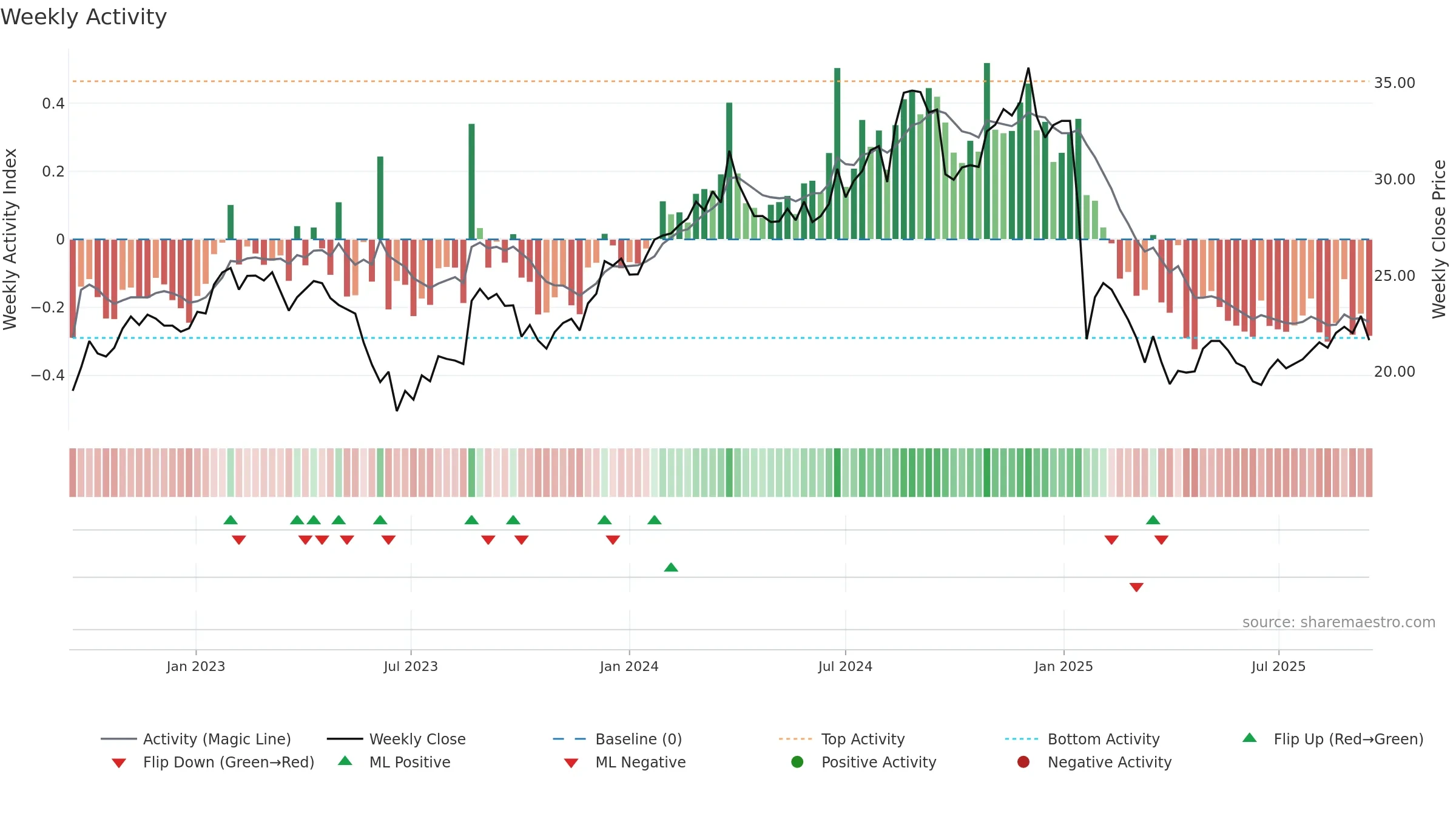Image resolution: width=1456 pixels, height=819 pixels.
Task: Click the Flip Down triangle just before Jan 2024
Action: click(x=613, y=540)
